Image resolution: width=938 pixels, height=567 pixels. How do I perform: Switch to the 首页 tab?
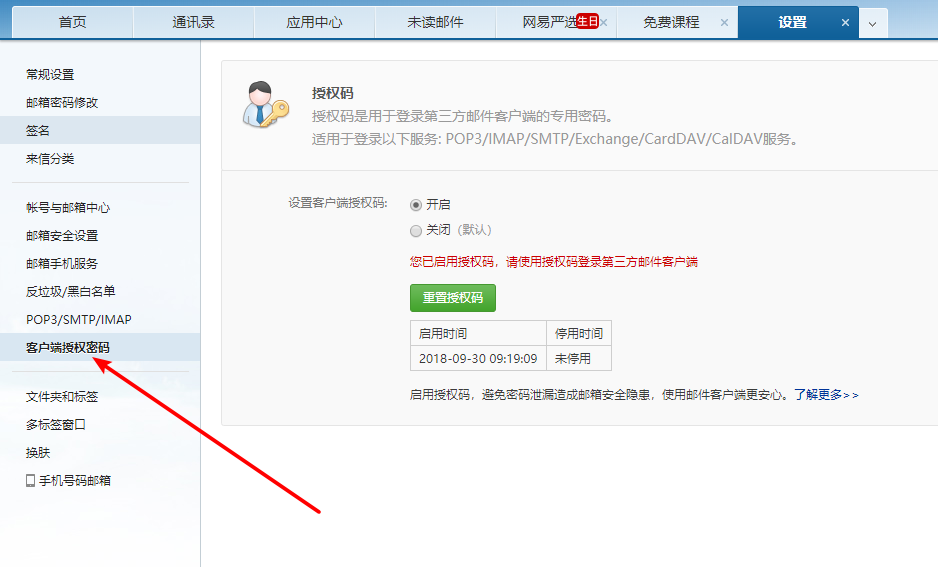(72, 22)
